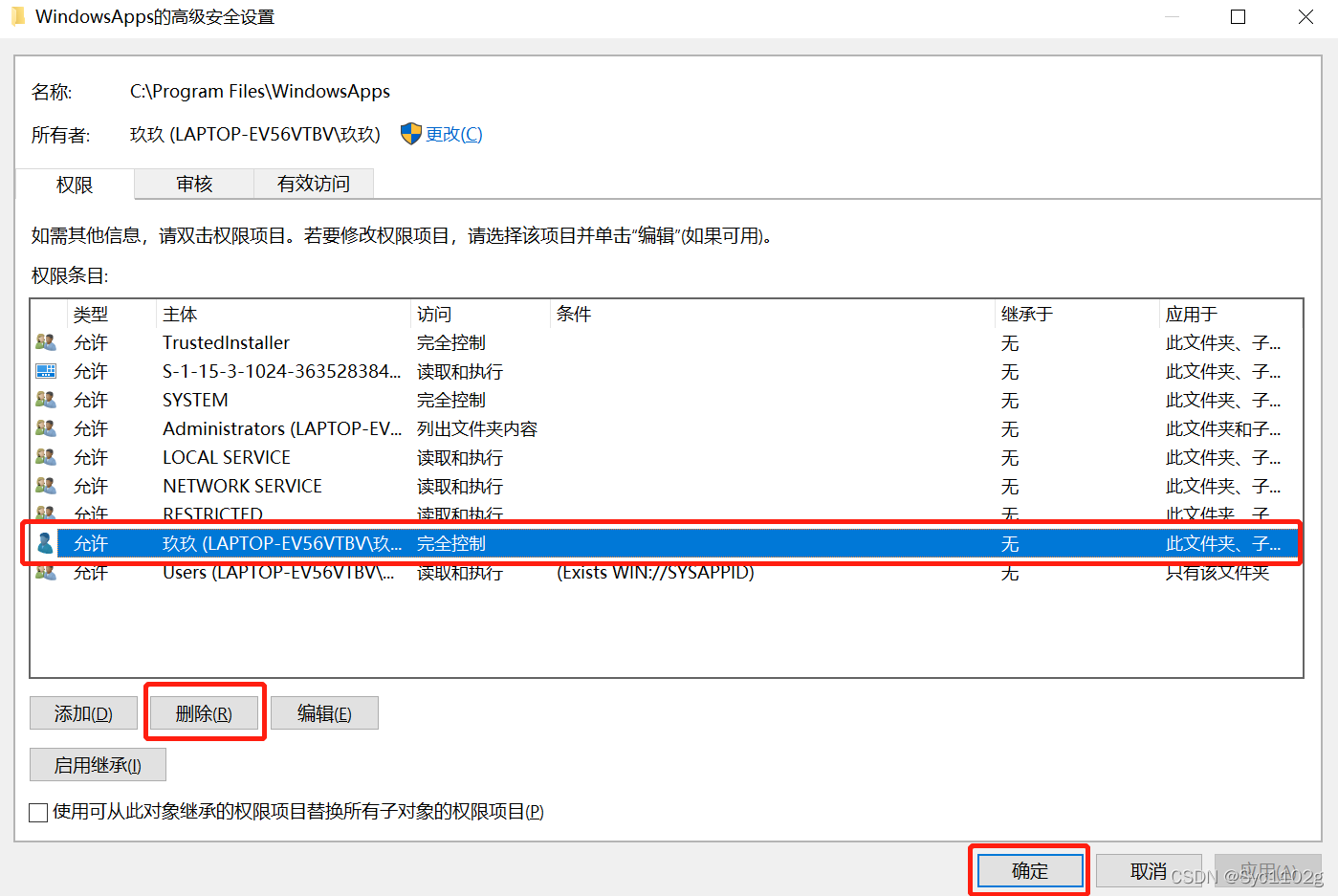Click the group icon beside NETWORK SERVICE
Image resolution: width=1338 pixels, height=896 pixels.
point(45,485)
